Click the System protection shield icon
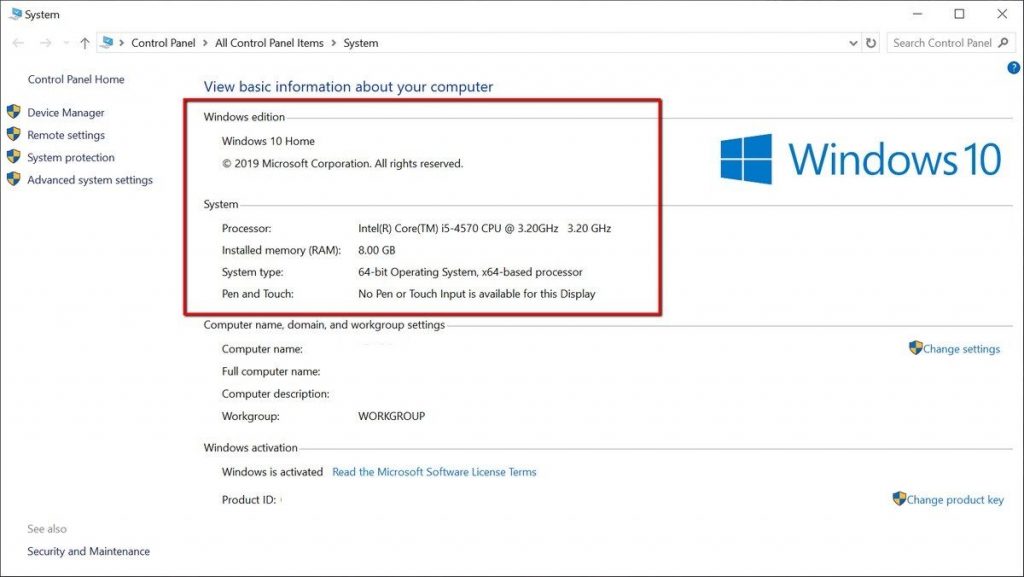Screen dimensions: 1024x577 (x=13, y=157)
